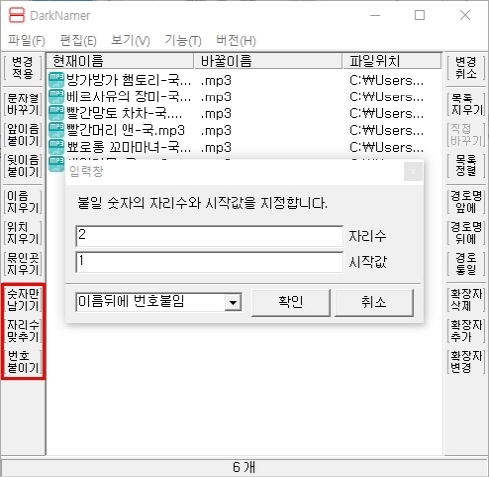Sort by the 바꿀이름 column header

click(x=268, y=61)
